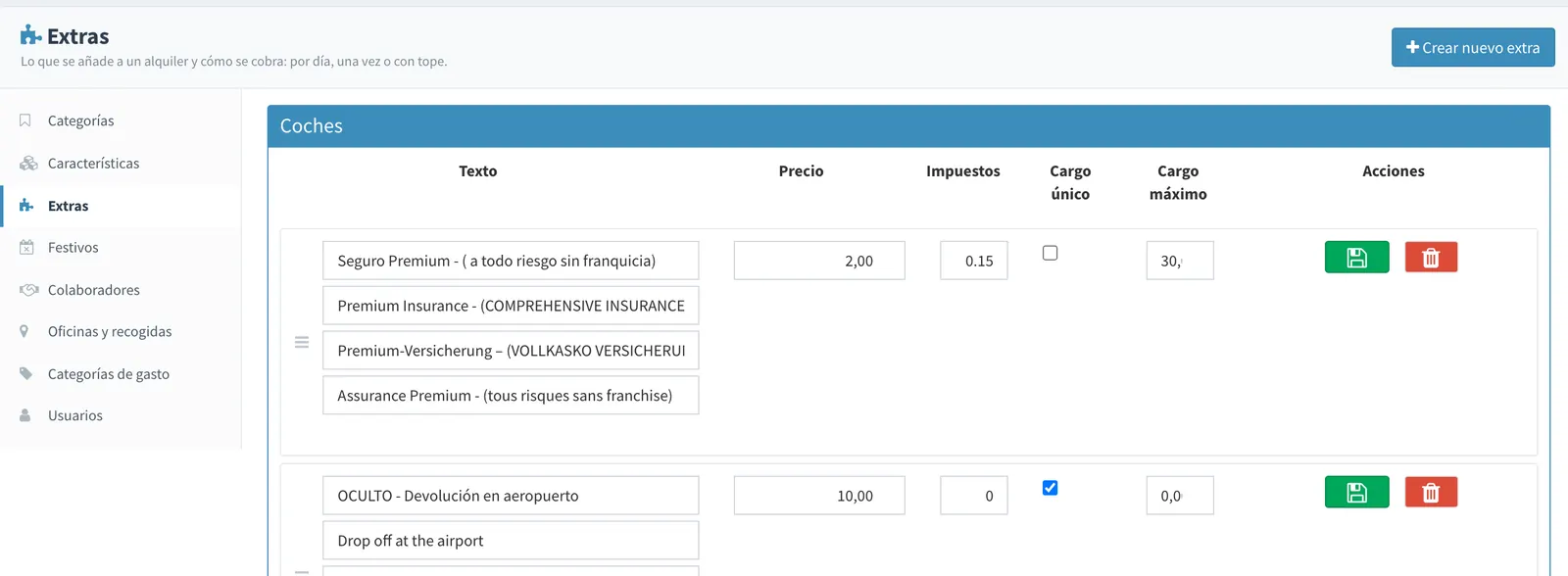
Task: Click the Extras puzzle icon in sidebar
Action: click(26, 206)
